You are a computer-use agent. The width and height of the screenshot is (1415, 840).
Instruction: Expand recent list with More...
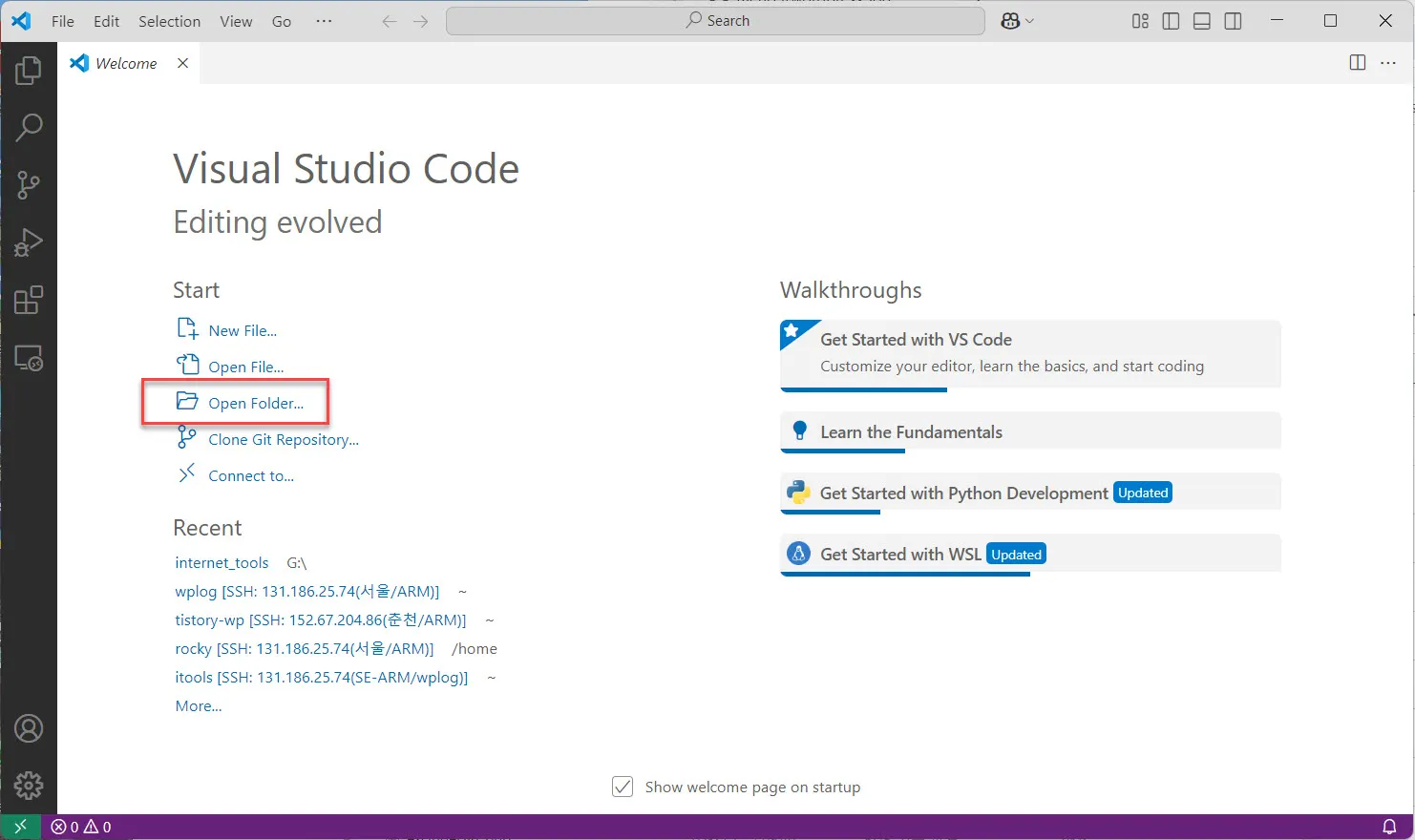pos(198,705)
